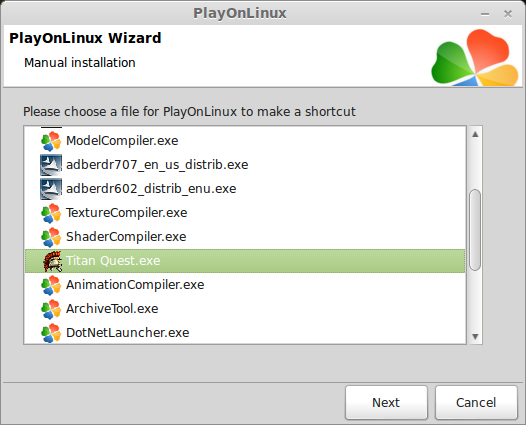The image size is (526, 425).
Task: Click the file list scrollbar thumb
Action: [475, 230]
